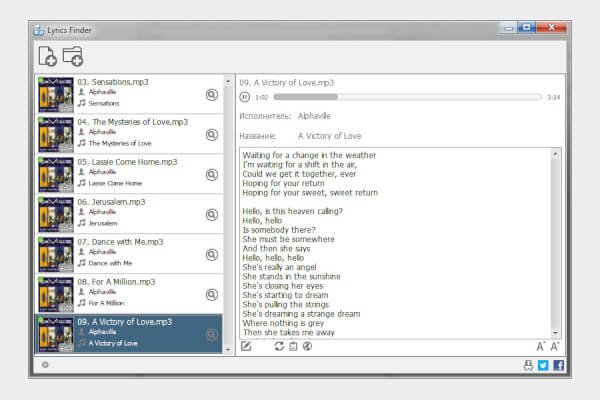The width and height of the screenshot is (600, 400).
Task: Click lyric line 'Waiting for a change in the weather'
Action: pos(309,155)
